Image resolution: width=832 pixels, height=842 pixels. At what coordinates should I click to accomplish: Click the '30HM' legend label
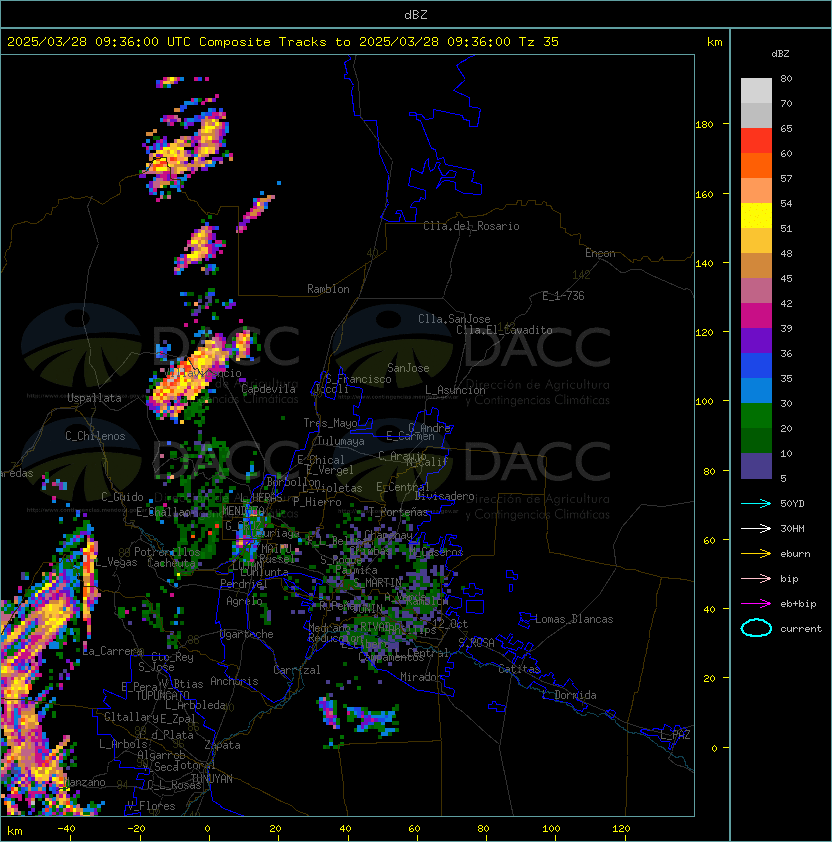[x=792, y=528]
